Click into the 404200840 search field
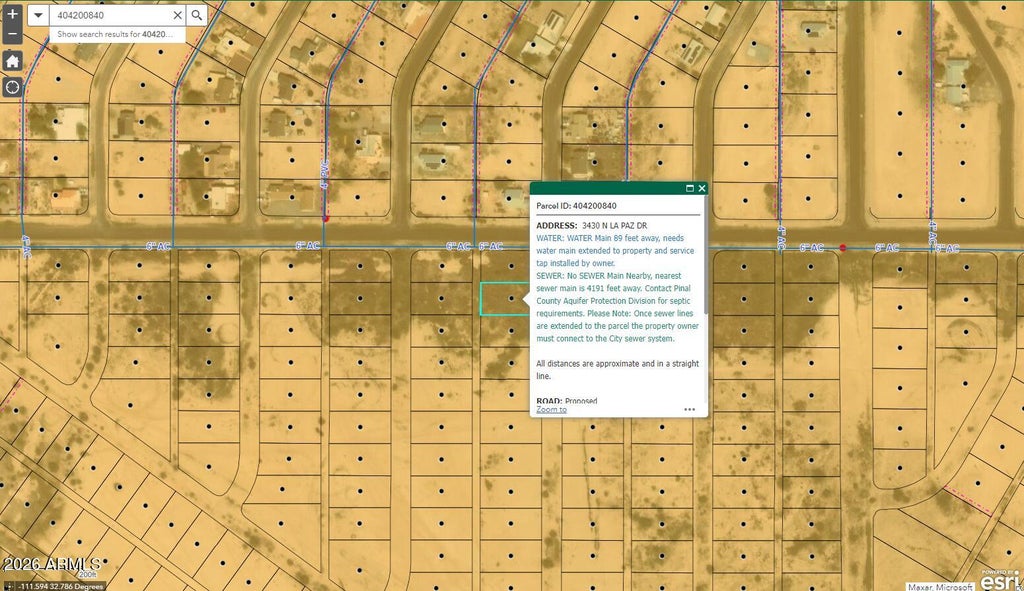Viewport: 1024px width, 591px height. 111,15
